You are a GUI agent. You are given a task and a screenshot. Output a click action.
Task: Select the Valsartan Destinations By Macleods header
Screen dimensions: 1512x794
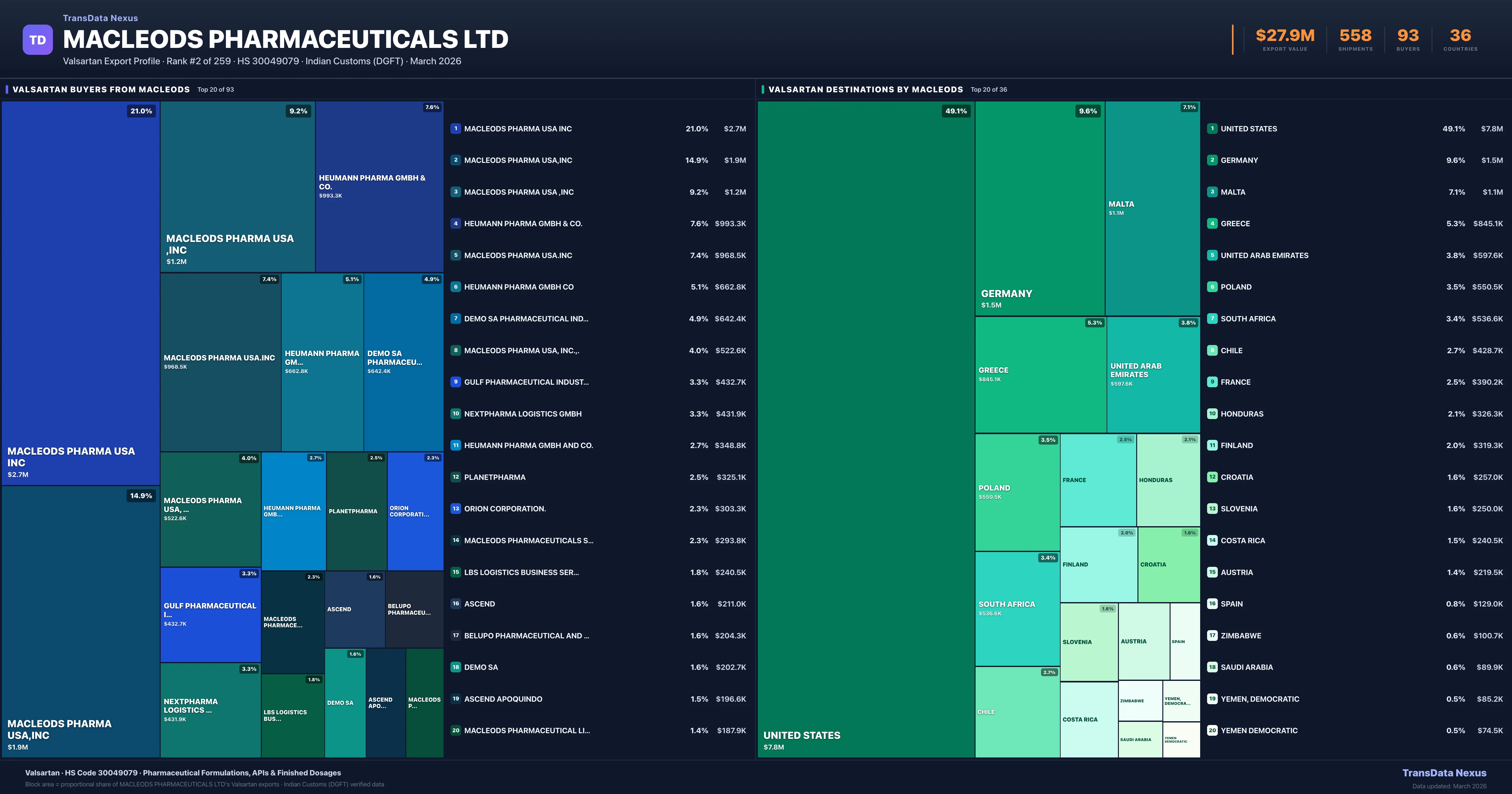pyautogui.click(x=865, y=89)
